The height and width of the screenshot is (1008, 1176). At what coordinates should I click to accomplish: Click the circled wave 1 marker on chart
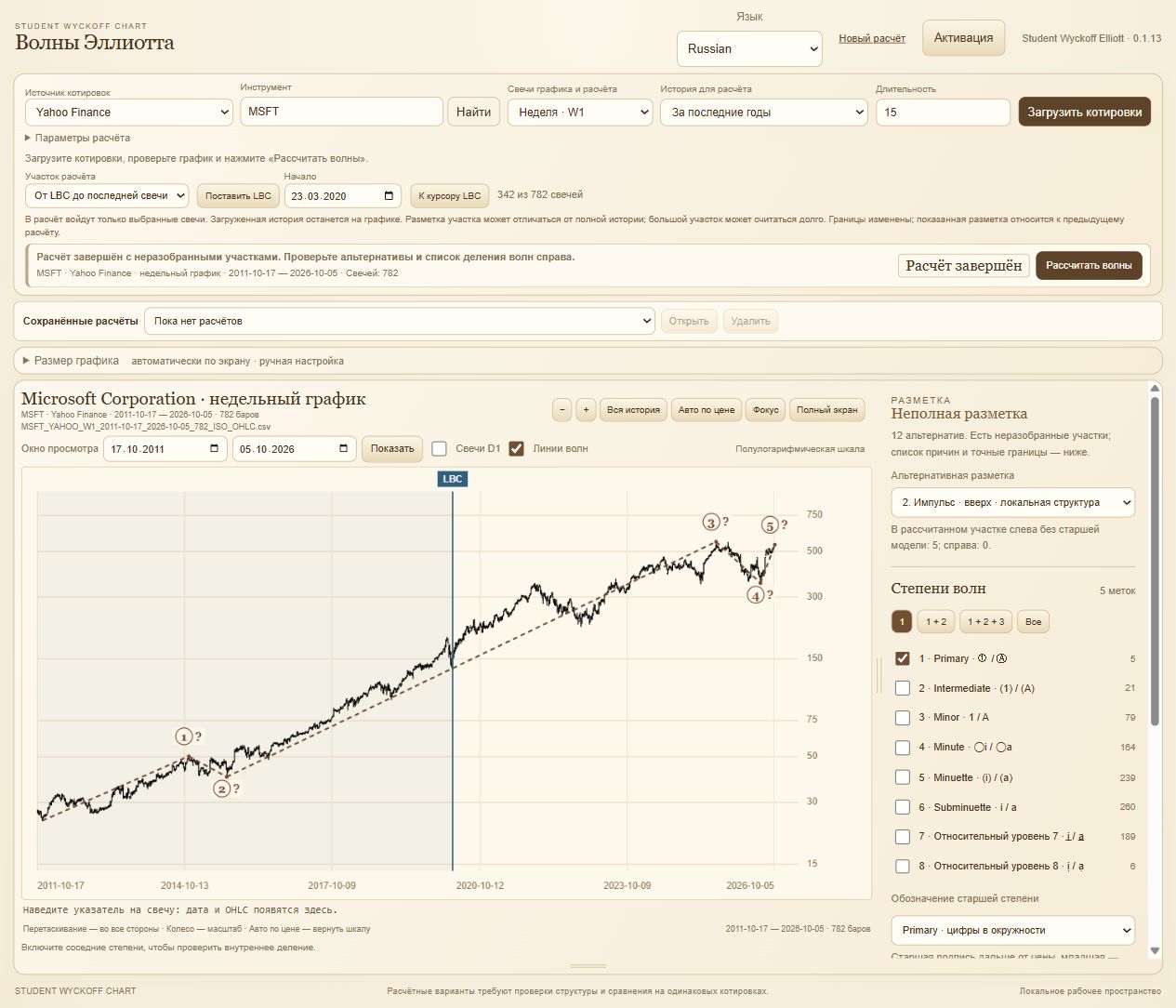[x=184, y=736]
